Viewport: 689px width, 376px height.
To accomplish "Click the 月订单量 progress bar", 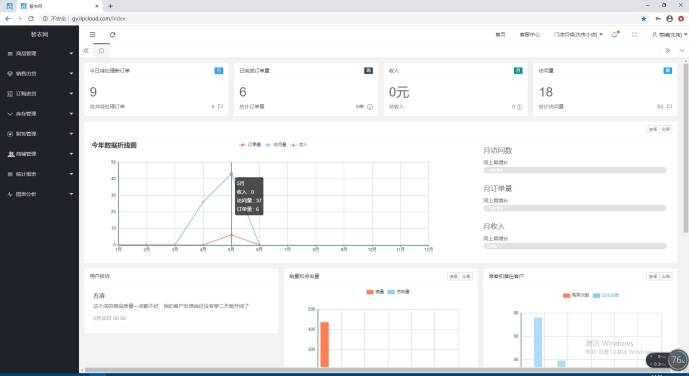I will coord(575,208).
